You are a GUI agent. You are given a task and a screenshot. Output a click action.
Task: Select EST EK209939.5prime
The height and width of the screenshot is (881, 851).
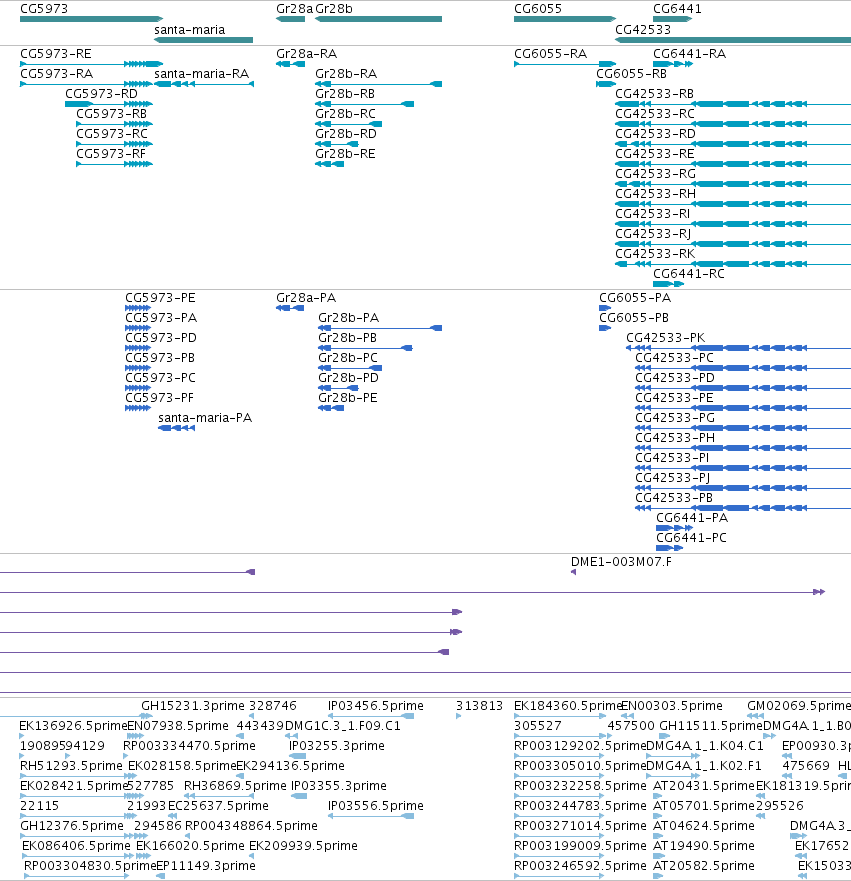tap(303, 846)
